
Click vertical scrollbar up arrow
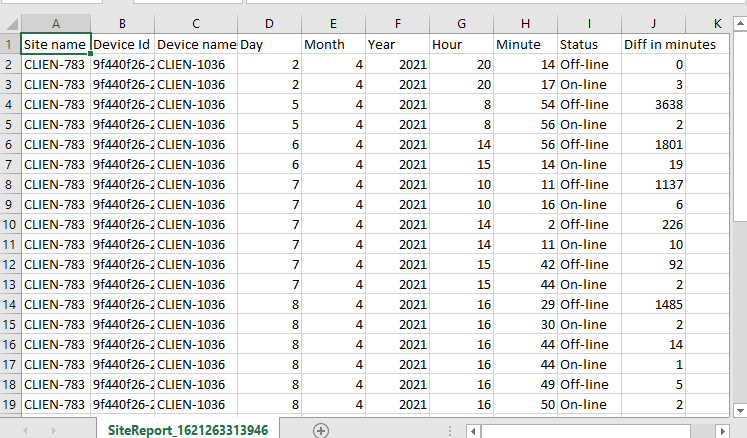click(739, 23)
